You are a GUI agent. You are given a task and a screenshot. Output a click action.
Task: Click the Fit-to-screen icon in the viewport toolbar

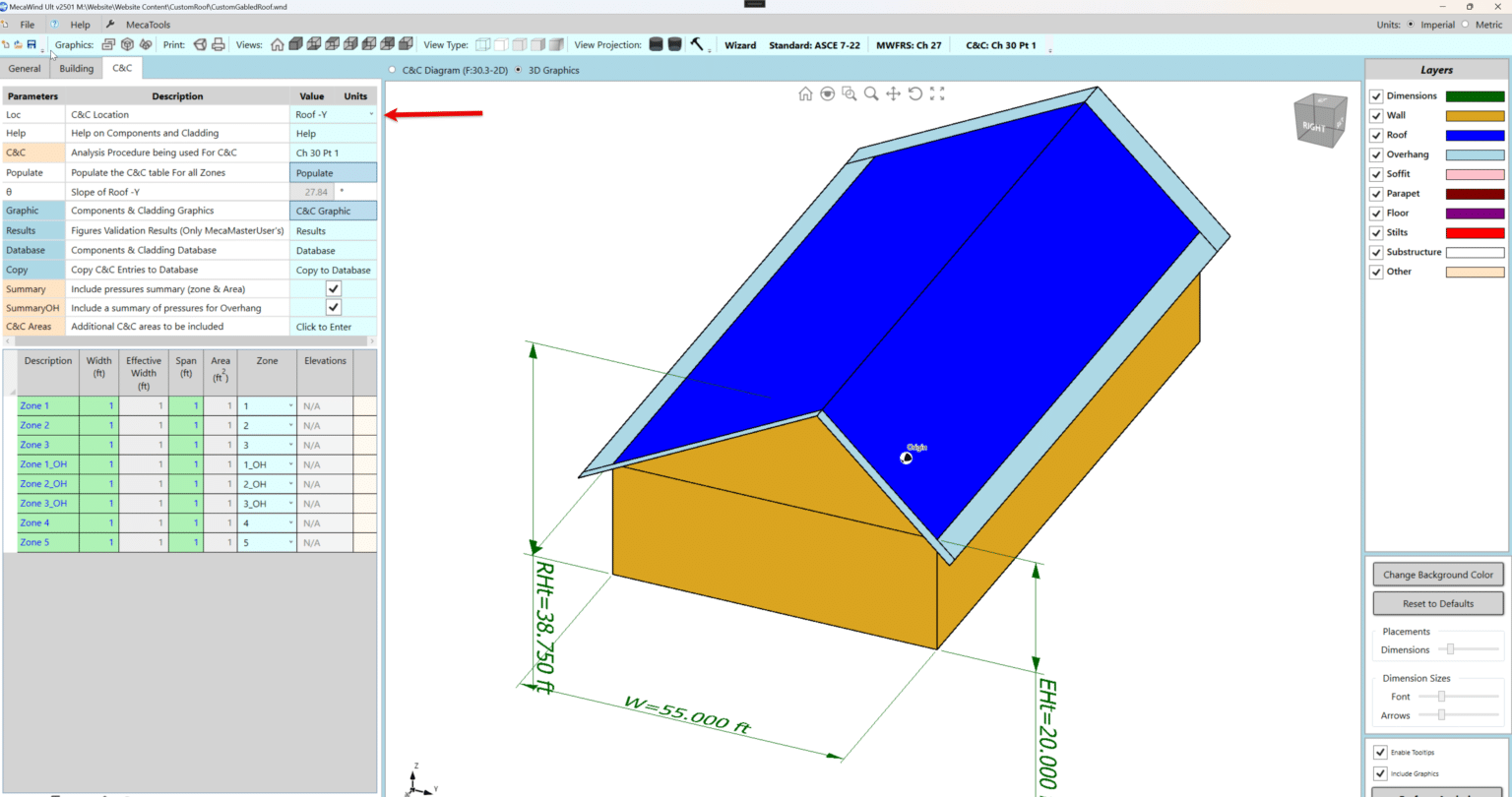(x=937, y=92)
